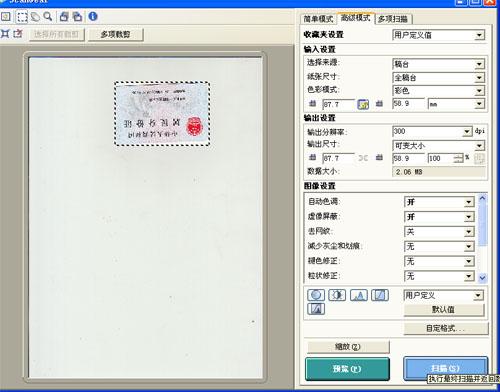This screenshot has height=392, width=500.
Task: Open the 选择来源 dropdown showing 稿台
Action: click(438, 64)
